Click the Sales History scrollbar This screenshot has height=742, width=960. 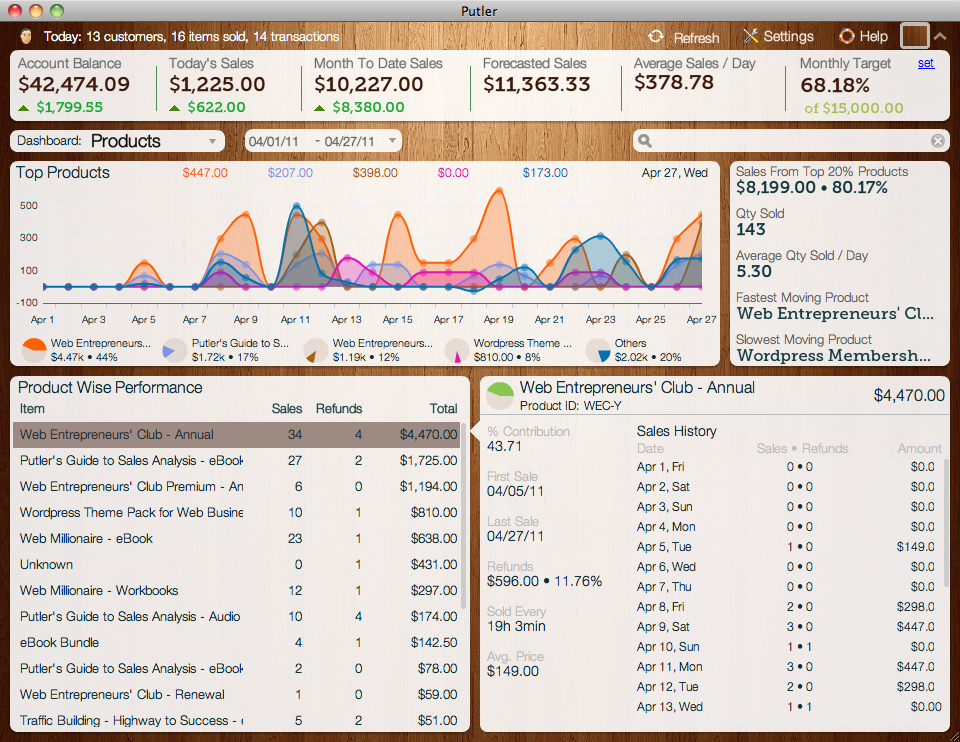pyautogui.click(x=943, y=520)
